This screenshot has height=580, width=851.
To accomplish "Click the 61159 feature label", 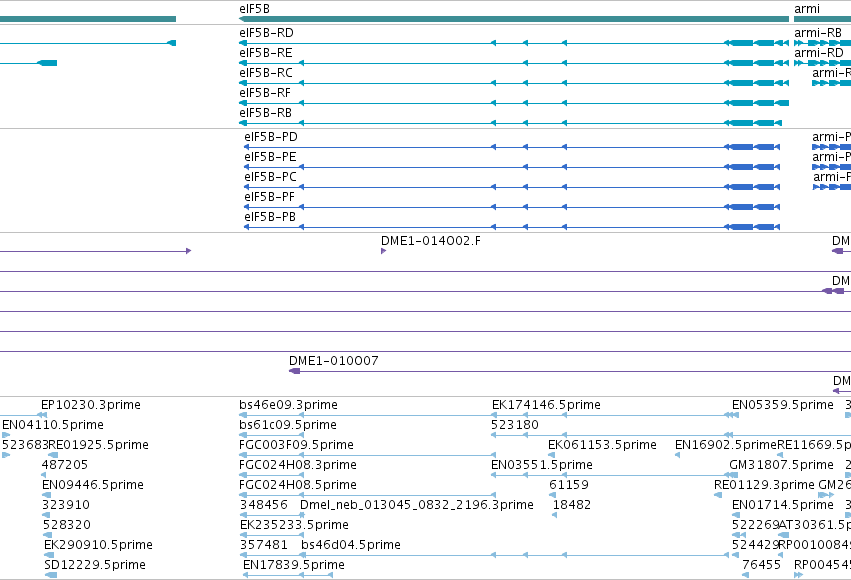I will [x=569, y=485].
